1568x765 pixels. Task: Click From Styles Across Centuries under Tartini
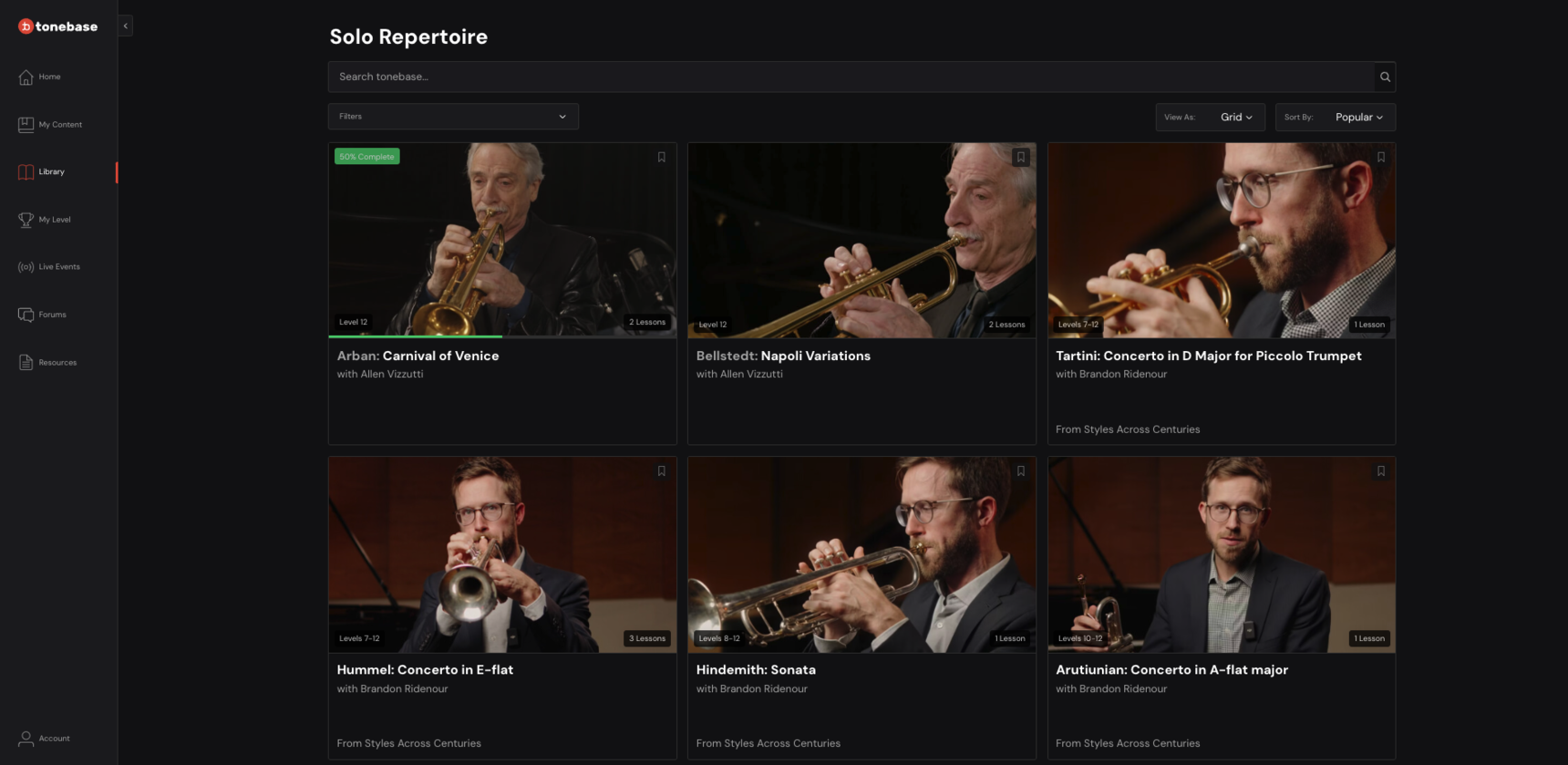[x=1128, y=429]
